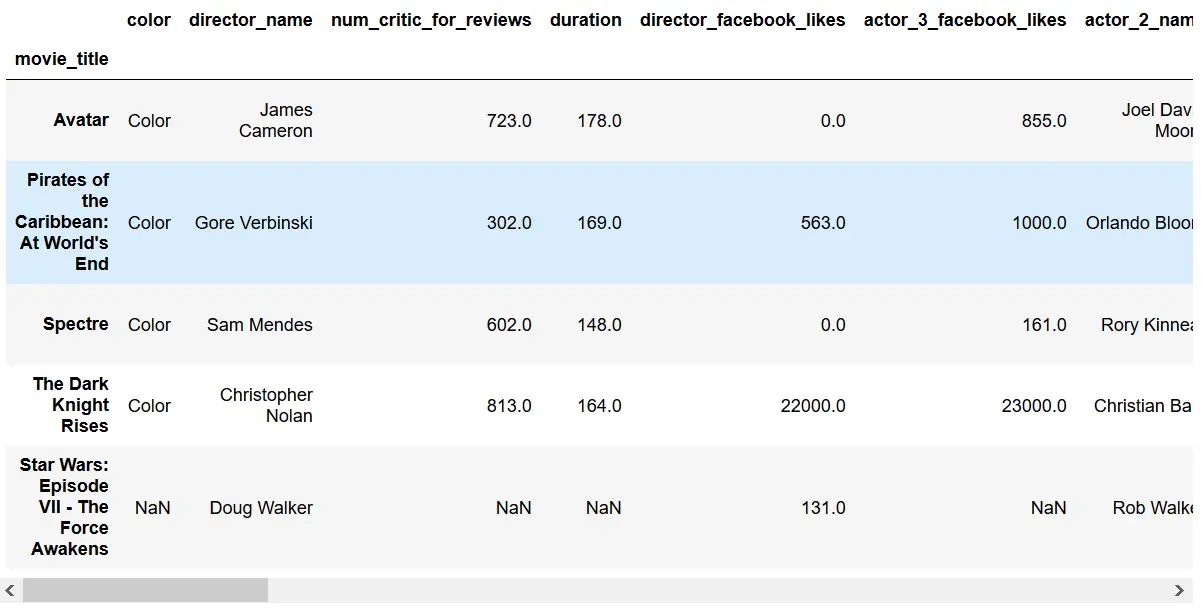This screenshot has height=609, width=1202.
Task: Click the Star Wars Episode VII row title
Action: pos(64,507)
